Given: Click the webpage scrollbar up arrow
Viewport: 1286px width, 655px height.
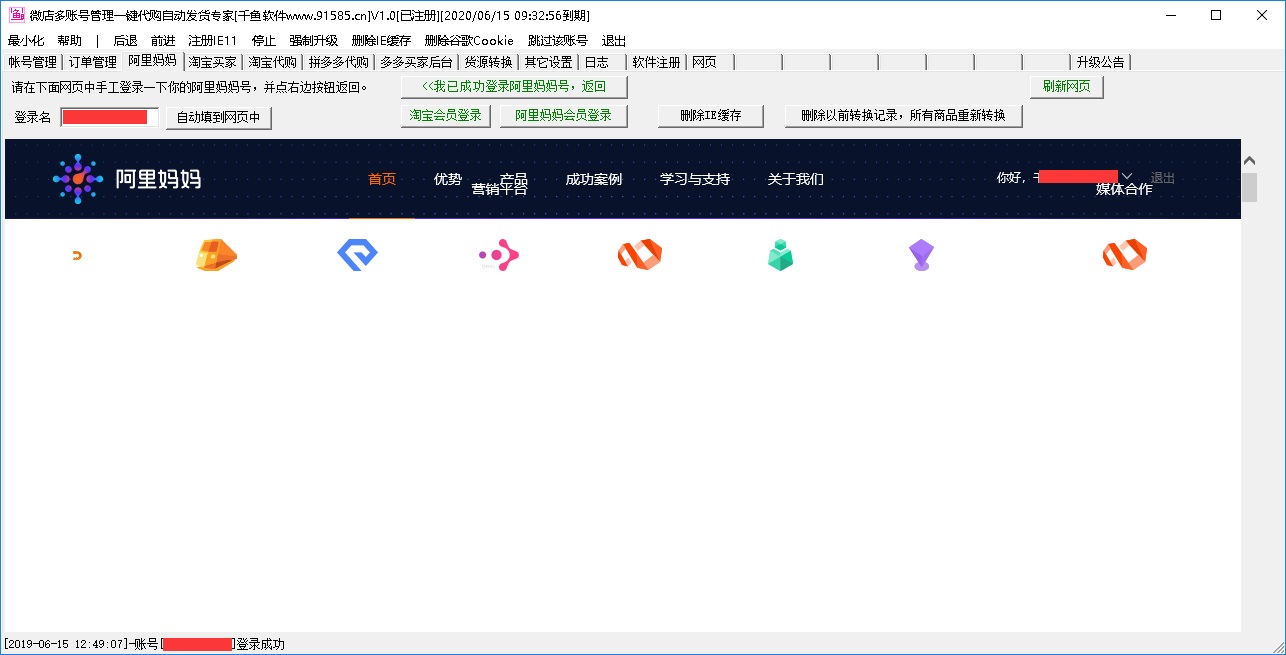Looking at the screenshot, I should (x=1249, y=161).
